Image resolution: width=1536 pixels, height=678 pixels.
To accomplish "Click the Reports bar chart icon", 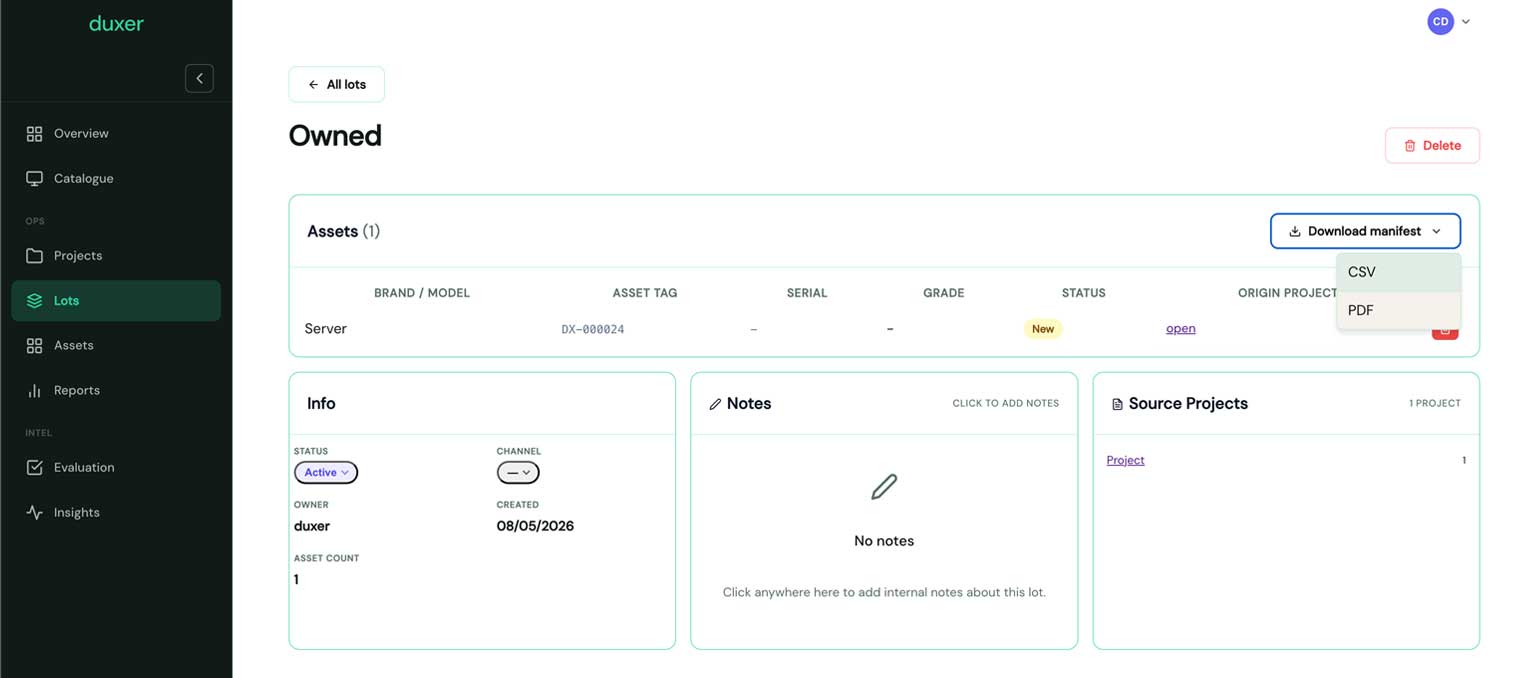I will [34, 390].
